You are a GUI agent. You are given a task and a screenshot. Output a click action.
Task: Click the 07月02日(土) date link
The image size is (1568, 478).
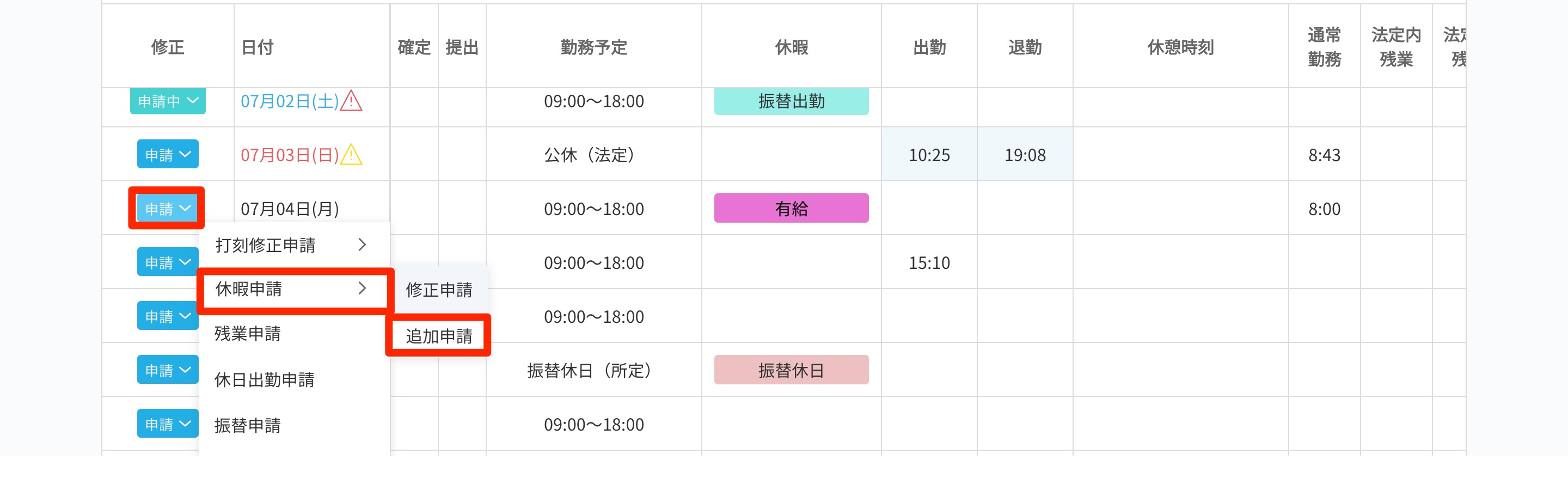[x=290, y=101]
